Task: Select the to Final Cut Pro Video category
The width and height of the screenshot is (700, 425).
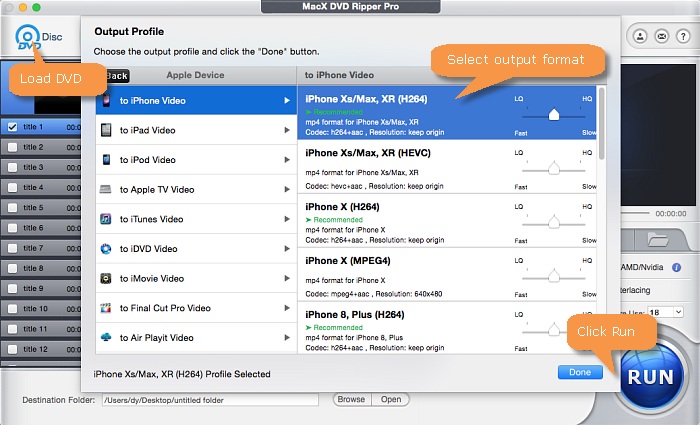Action: 196,308
